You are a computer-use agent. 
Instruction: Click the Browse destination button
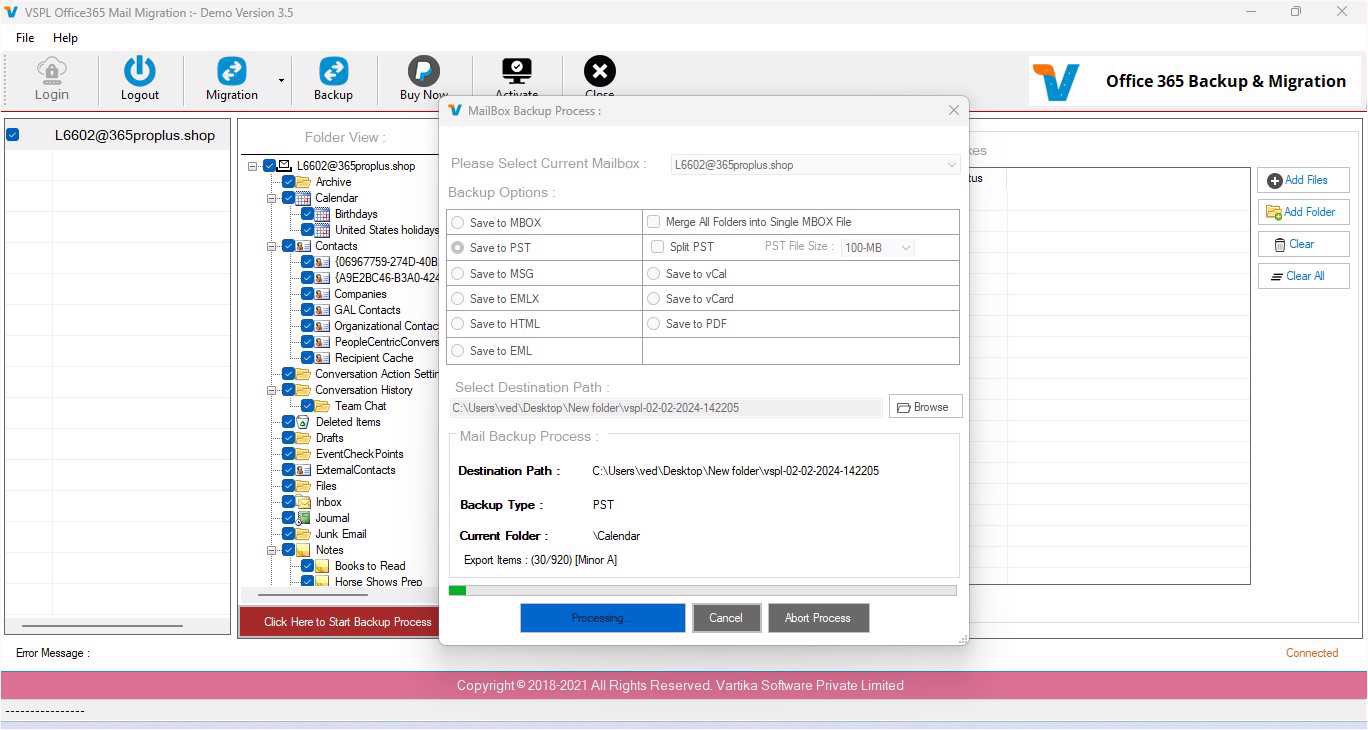(926, 407)
